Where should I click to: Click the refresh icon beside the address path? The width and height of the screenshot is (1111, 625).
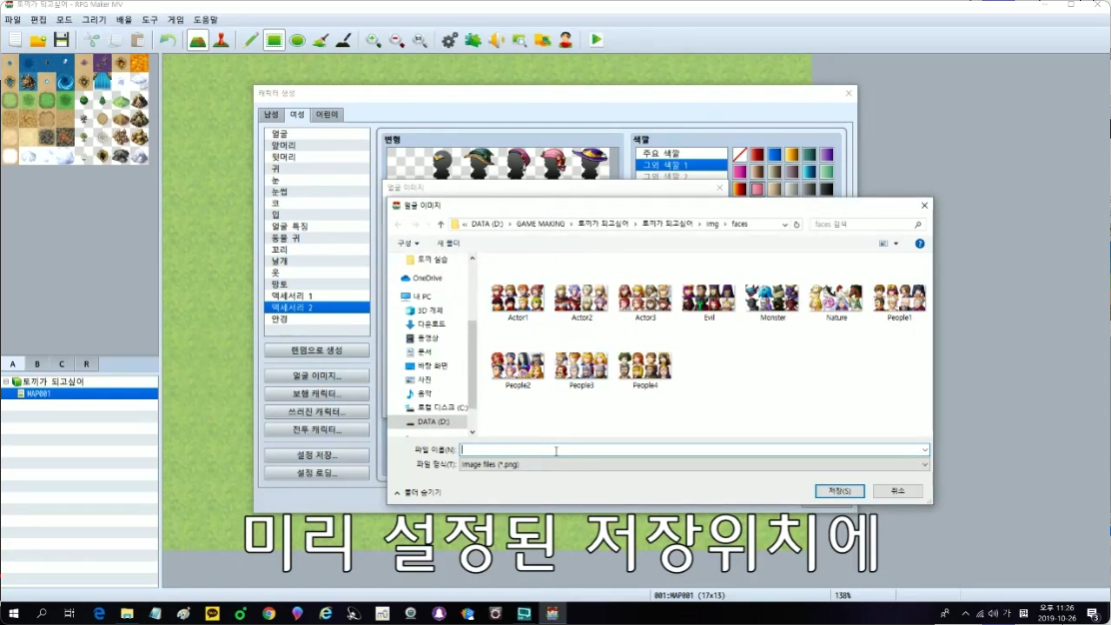click(796, 224)
